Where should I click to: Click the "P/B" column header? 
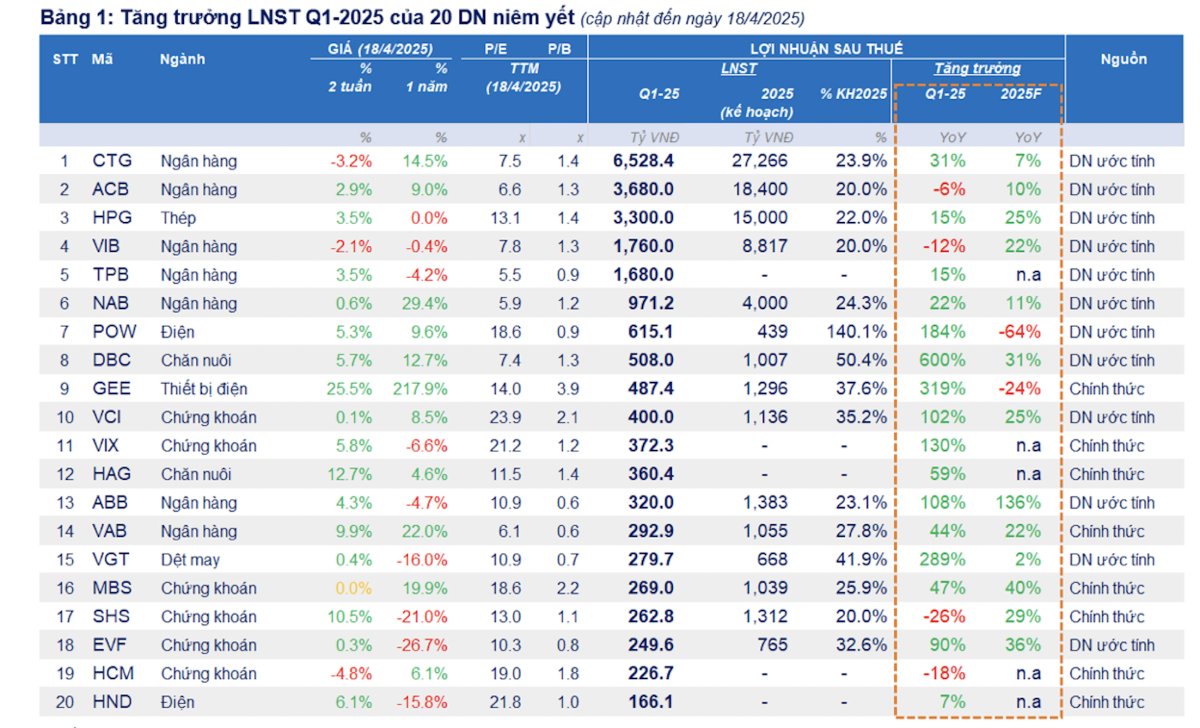pos(559,48)
